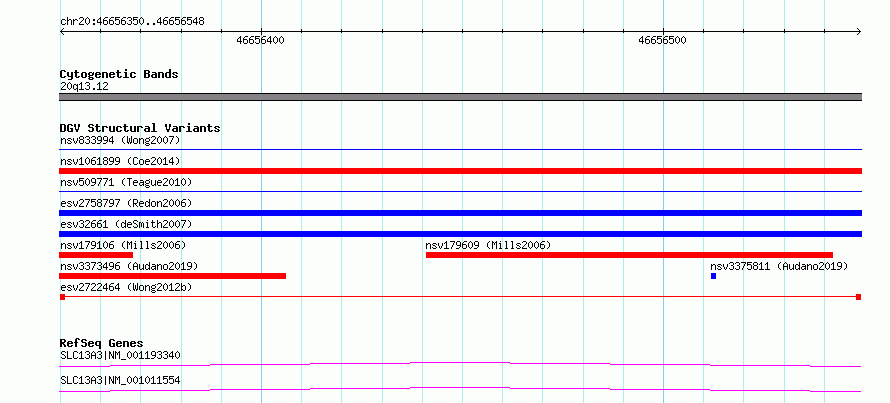Click ruler position label 46656400
890x403 pixels.
click(x=261, y=40)
